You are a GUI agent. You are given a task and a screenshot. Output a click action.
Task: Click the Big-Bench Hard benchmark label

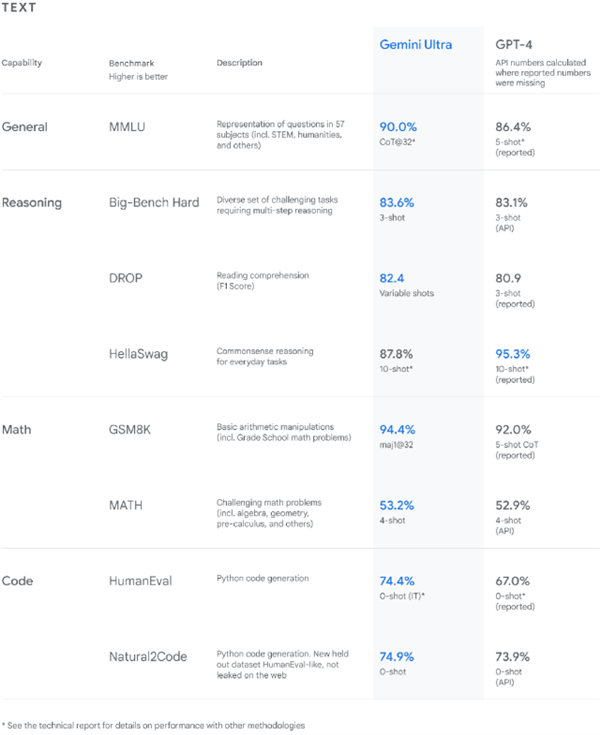coord(154,202)
